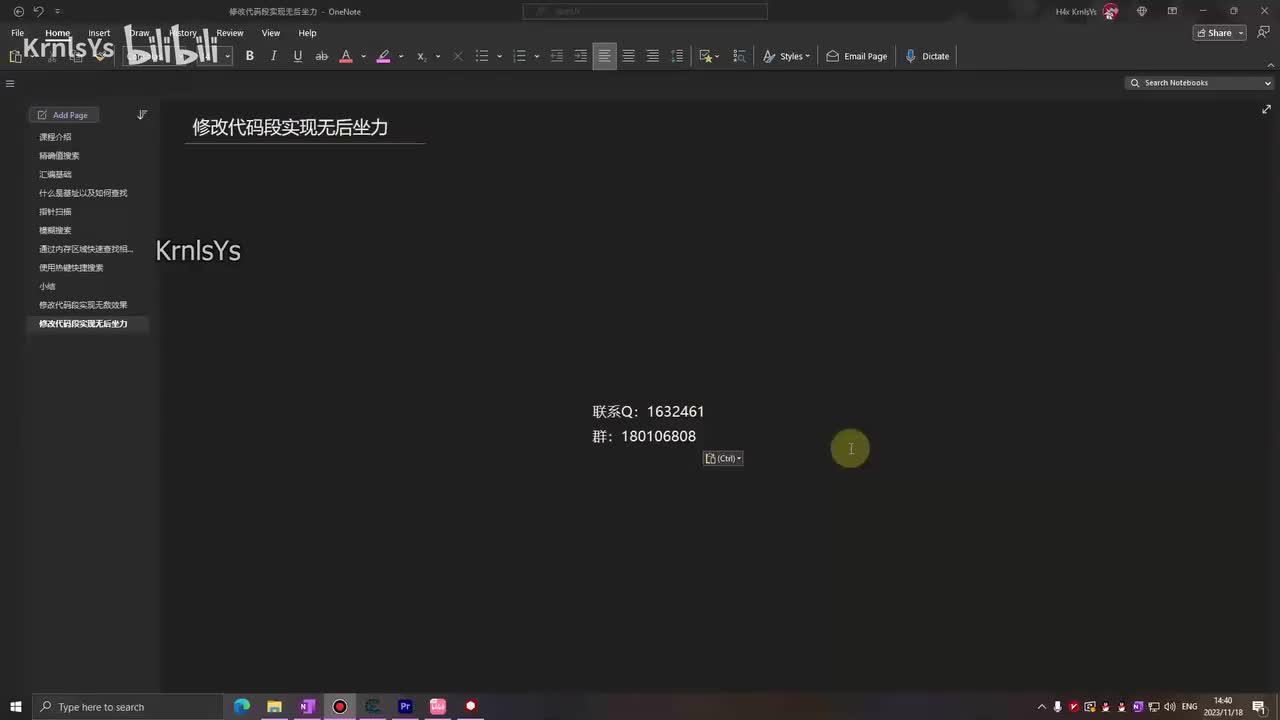Toggle Center alignment

[x=628, y=56]
